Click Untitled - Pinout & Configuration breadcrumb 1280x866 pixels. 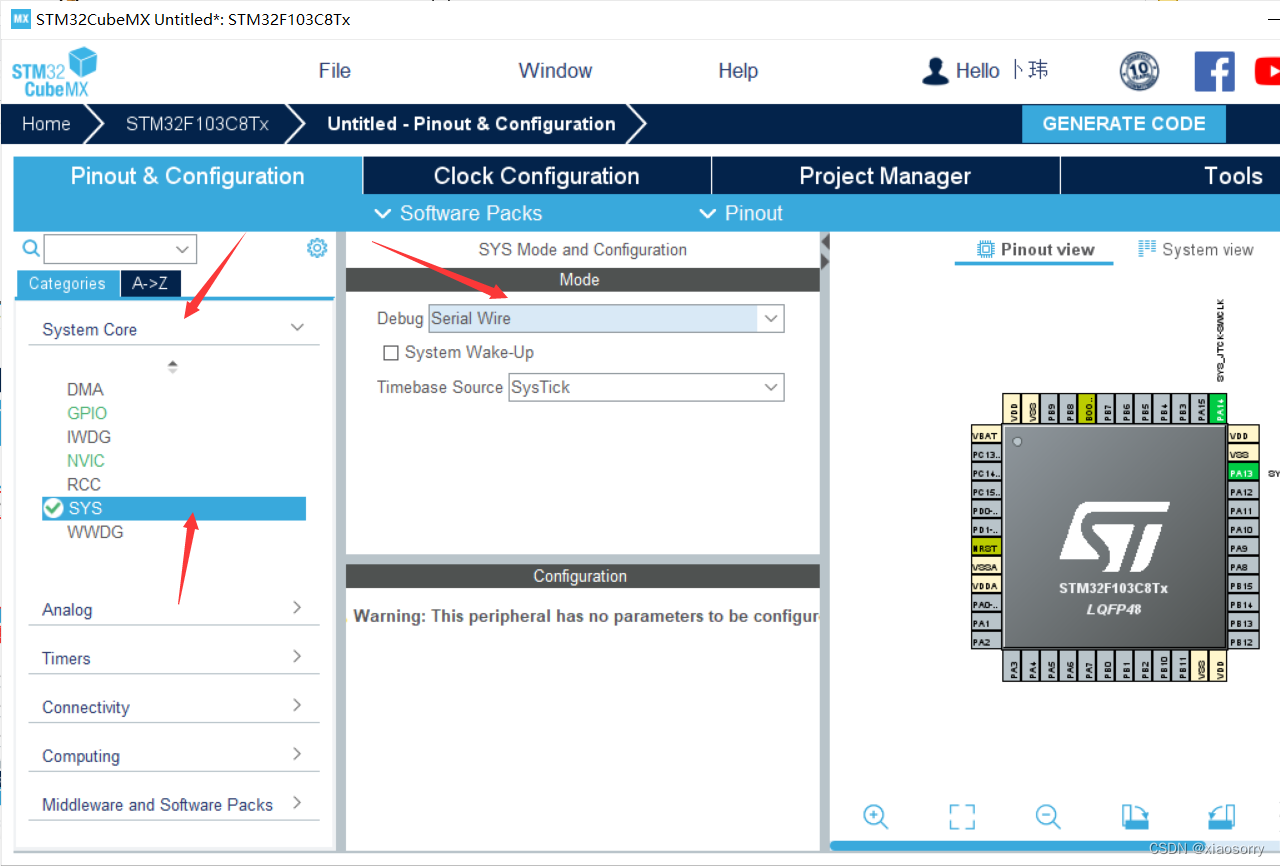point(471,124)
